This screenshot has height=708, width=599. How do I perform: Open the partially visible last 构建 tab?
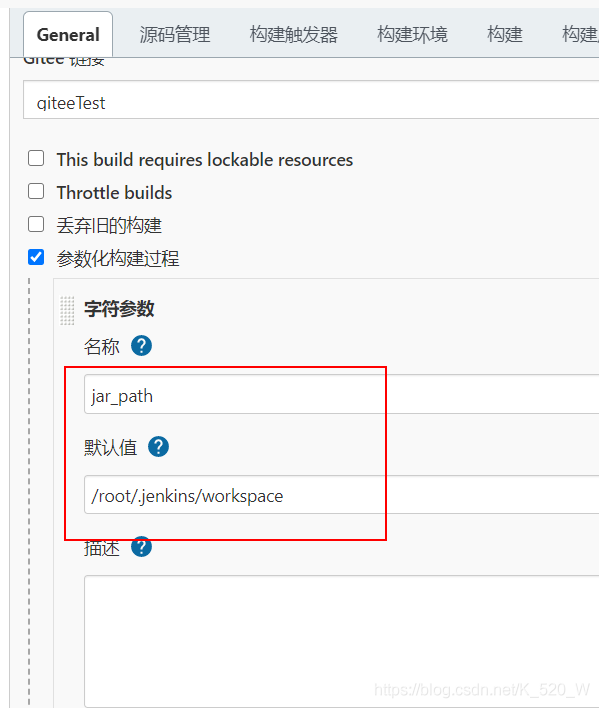tap(580, 35)
